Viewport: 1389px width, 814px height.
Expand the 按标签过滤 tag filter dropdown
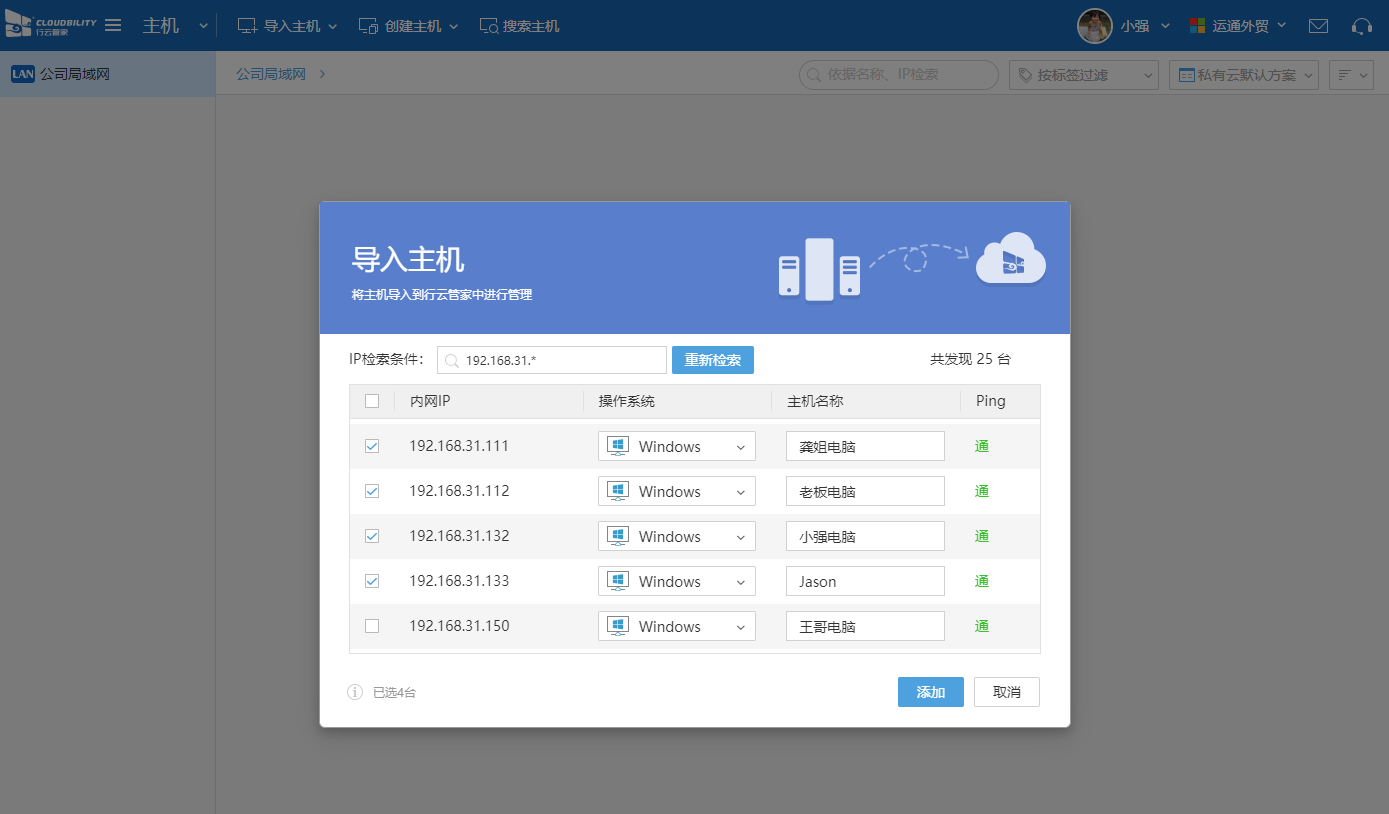(1083, 74)
